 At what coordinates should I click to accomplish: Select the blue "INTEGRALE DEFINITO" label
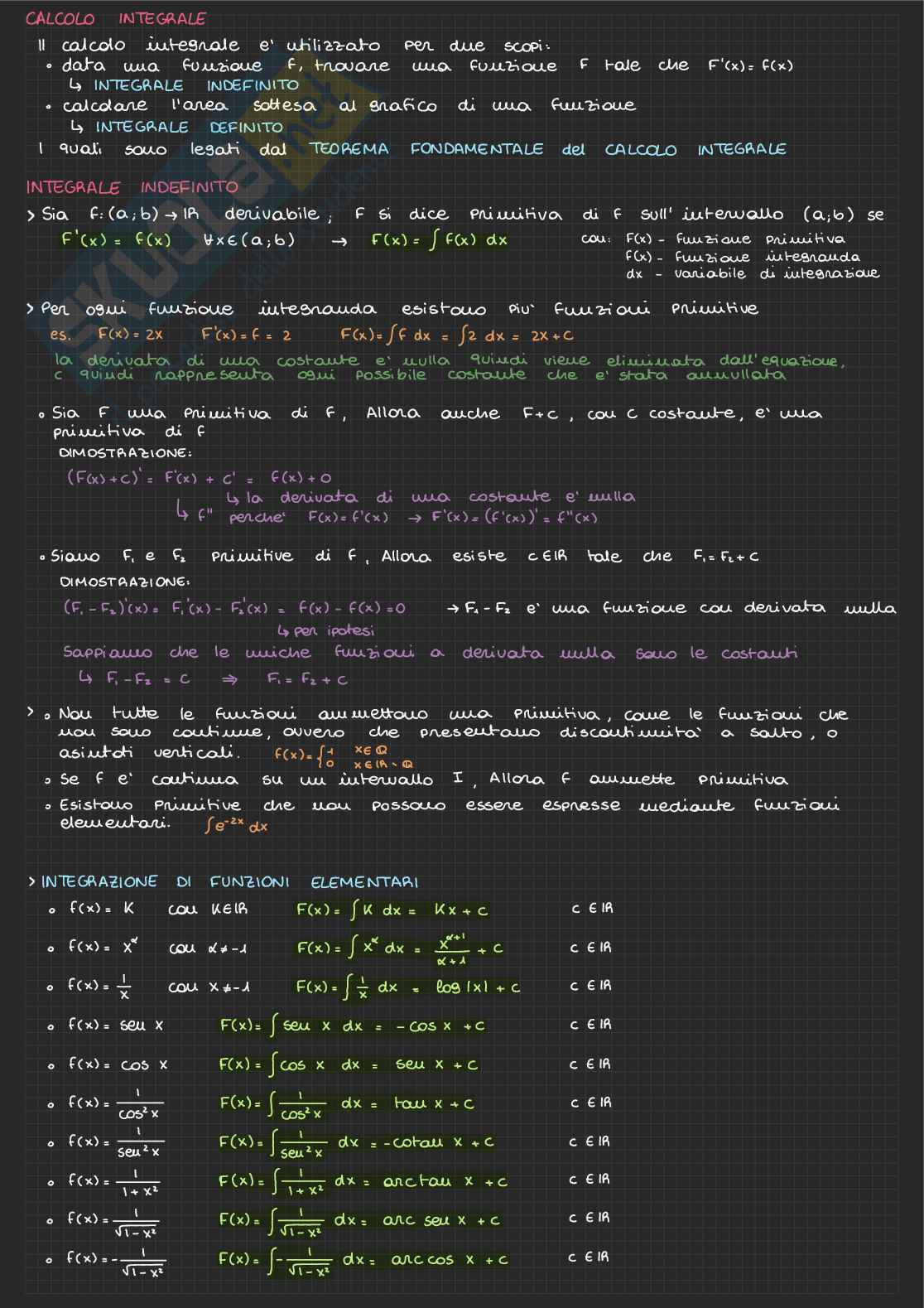[189, 127]
